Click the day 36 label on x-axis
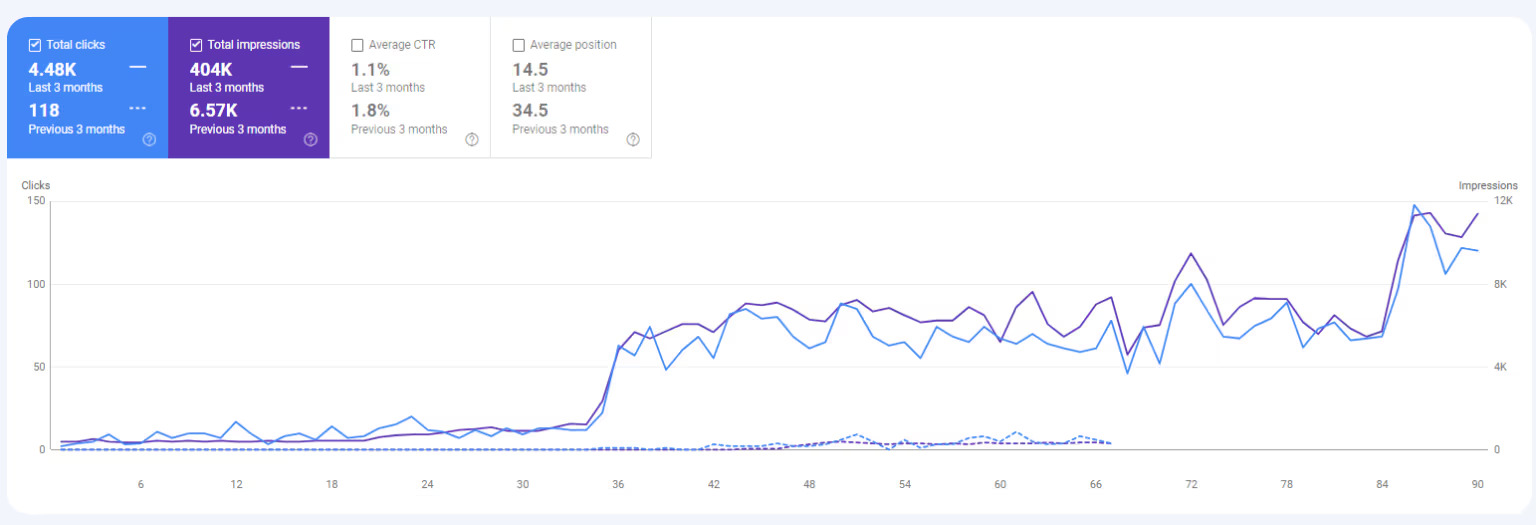The height and width of the screenshot is (525, 1536). pyautogui.click(x=618, y=484)
